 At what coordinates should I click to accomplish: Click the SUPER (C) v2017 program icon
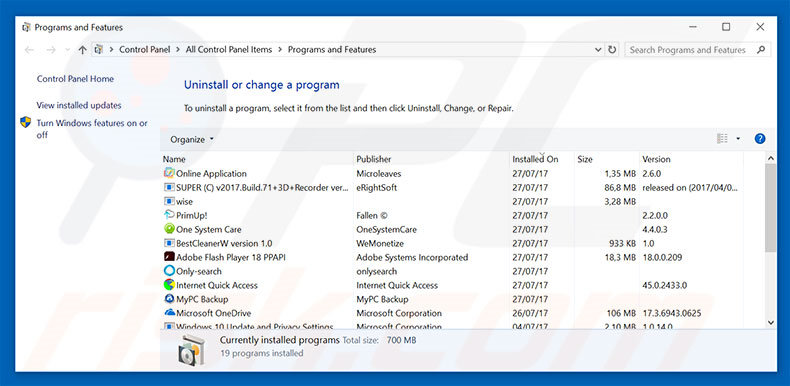pos(169,187)
